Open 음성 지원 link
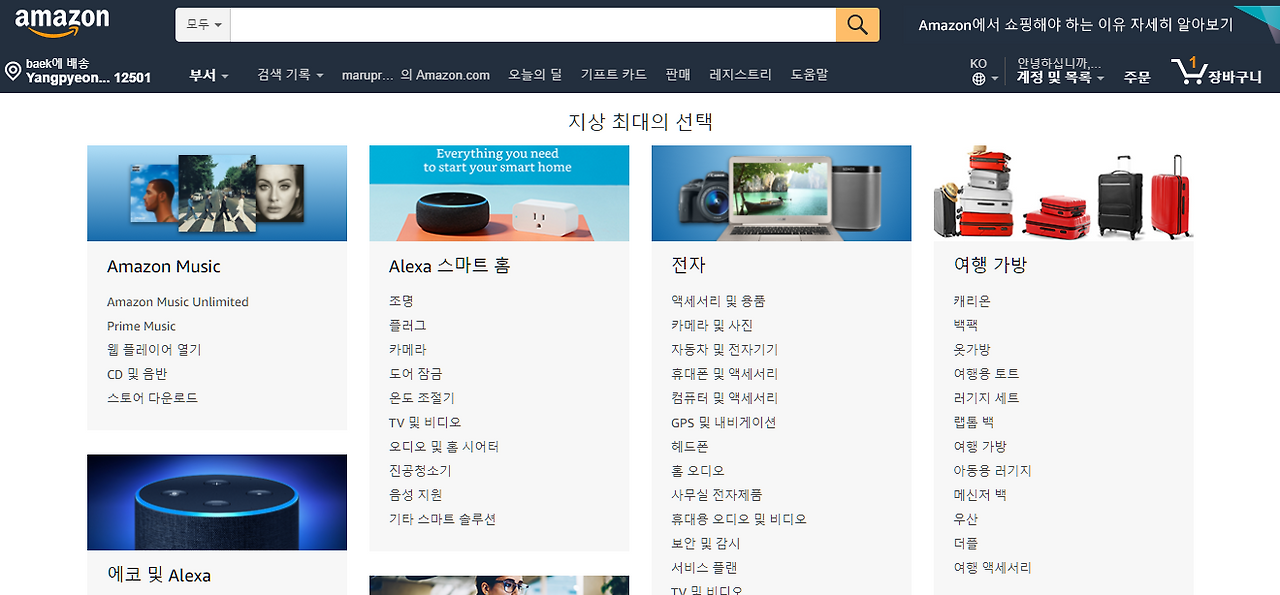The image size is (1280, 595). (x=415, y=495)
